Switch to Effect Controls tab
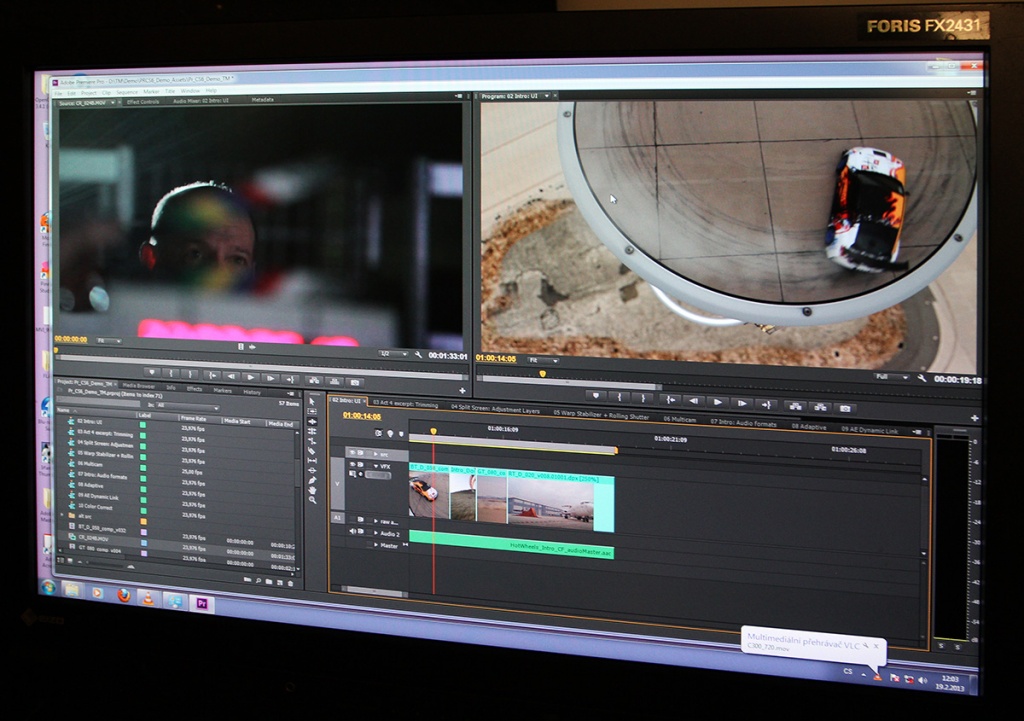Screen dimensions: 1024x721 tap(142, 101)
